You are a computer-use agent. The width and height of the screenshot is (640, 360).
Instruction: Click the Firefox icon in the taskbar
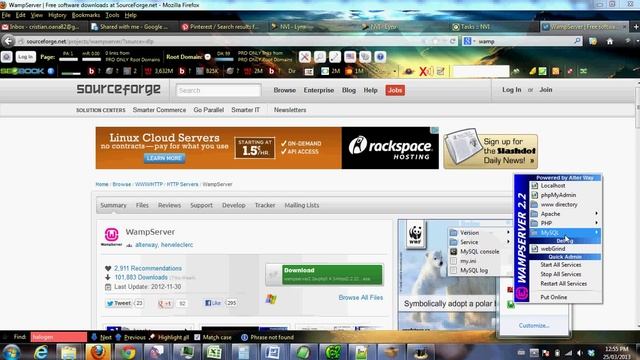[x=98, y=352]
